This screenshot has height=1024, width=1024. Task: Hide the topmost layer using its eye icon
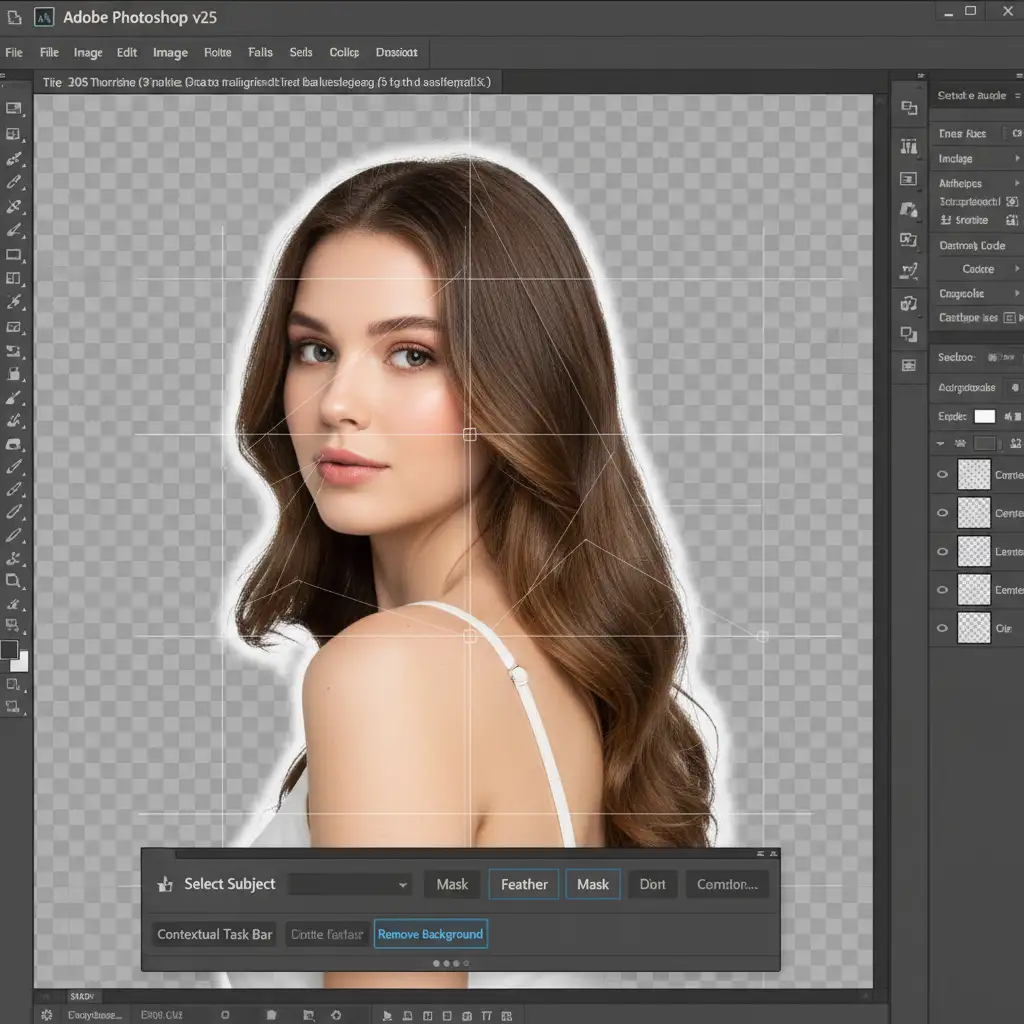pos(942,475)
